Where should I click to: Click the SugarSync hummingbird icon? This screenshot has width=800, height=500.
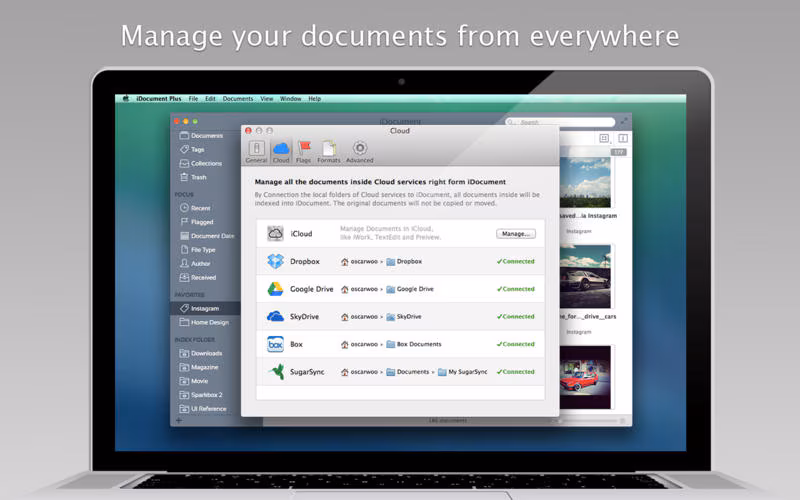coord(277,371)
